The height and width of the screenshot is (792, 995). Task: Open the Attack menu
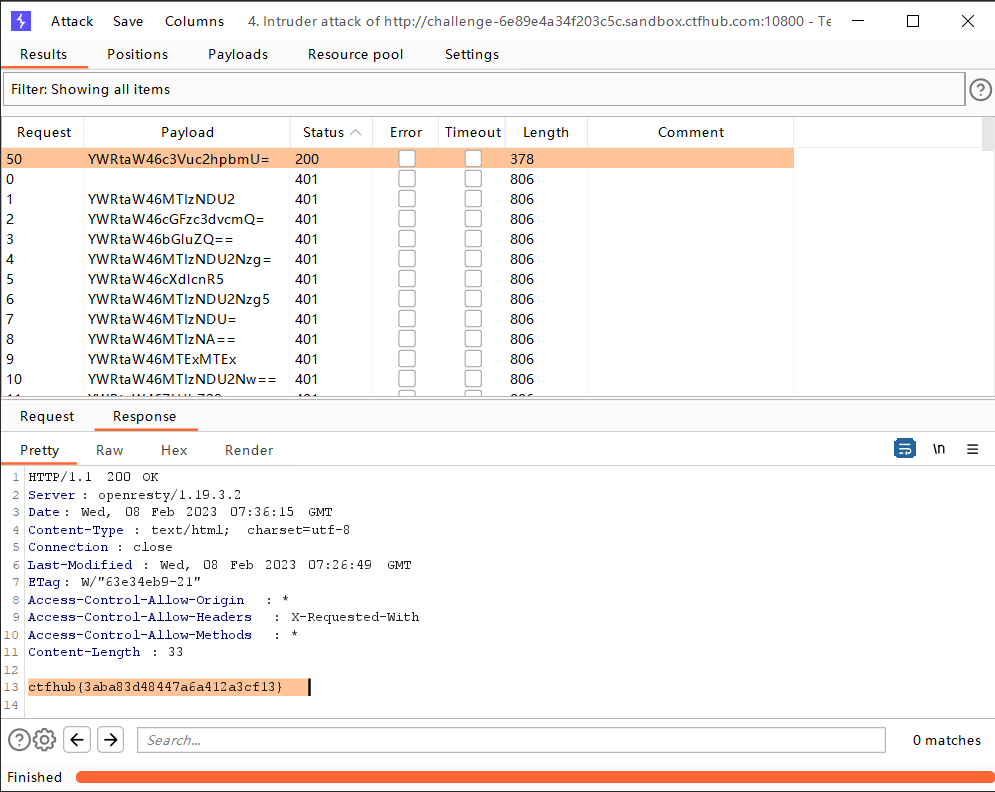pos(72,21)
